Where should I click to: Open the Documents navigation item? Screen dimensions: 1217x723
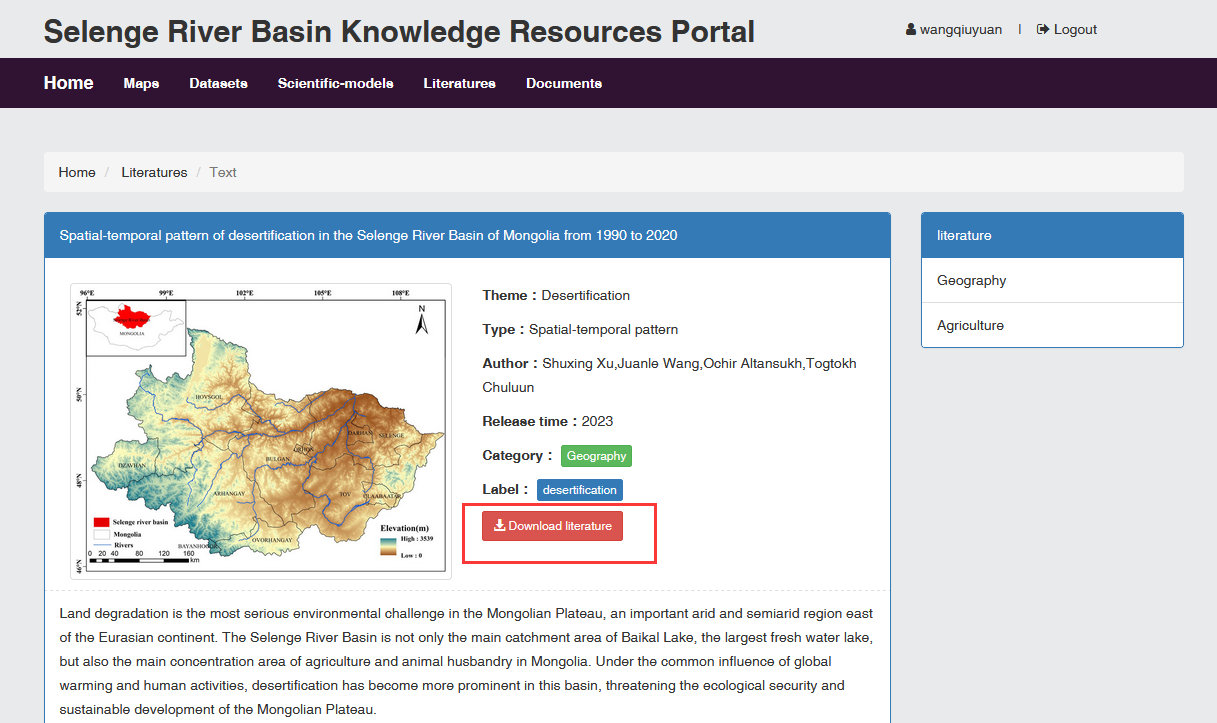point(564,84)
